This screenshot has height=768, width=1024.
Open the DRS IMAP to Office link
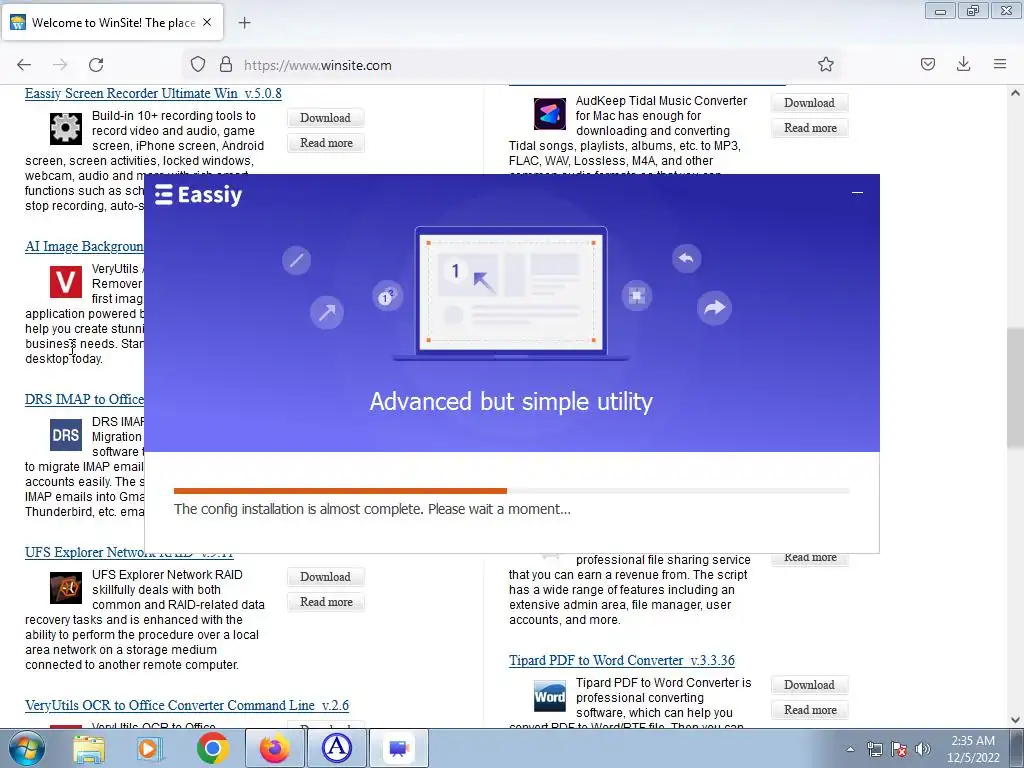click(x=84, y=399)
